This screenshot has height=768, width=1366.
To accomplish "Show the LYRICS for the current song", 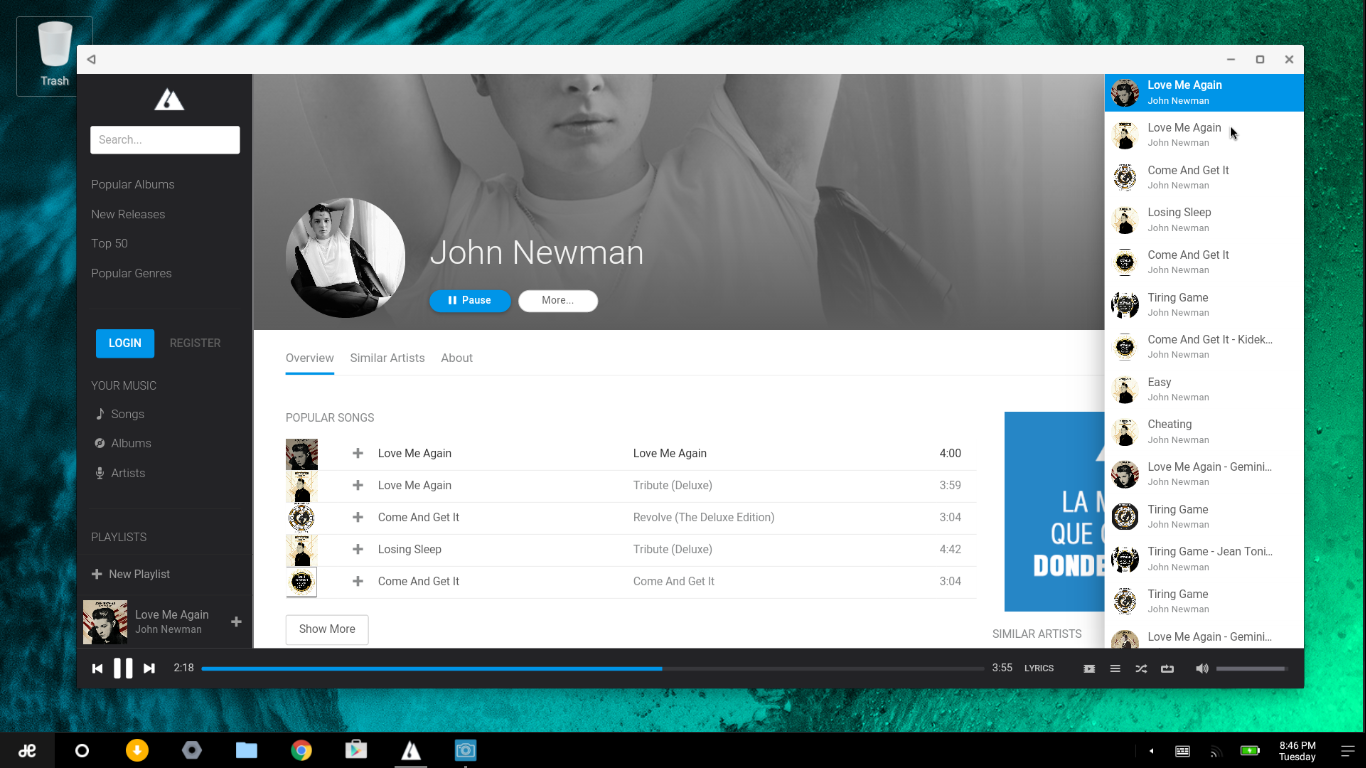I will [x=1039, y=668].
